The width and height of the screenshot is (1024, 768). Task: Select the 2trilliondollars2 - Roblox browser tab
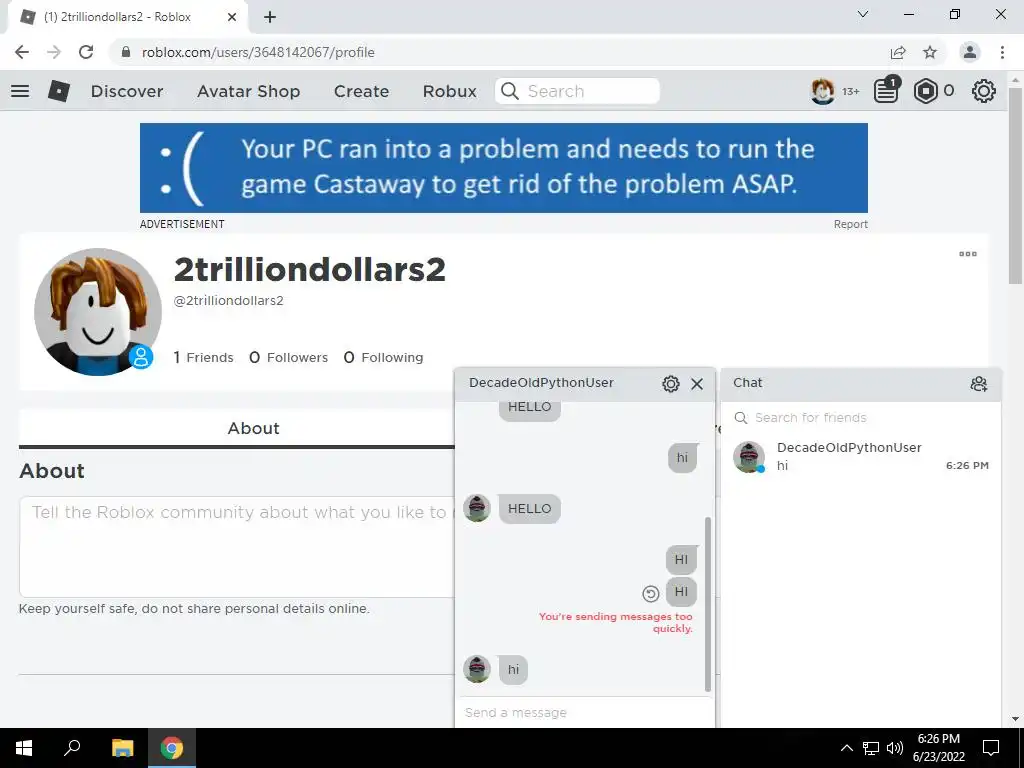[127, 17]
